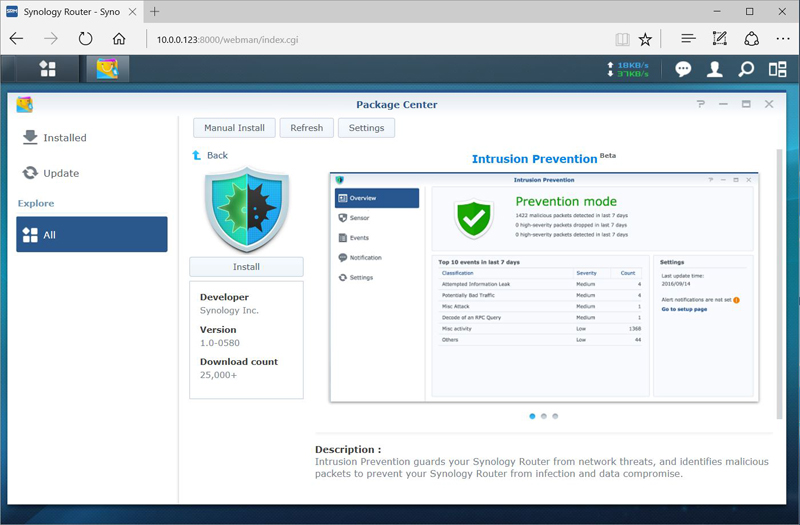
Task: Click the search magnifier icon in taskbar
Action: tap(746, 69)
